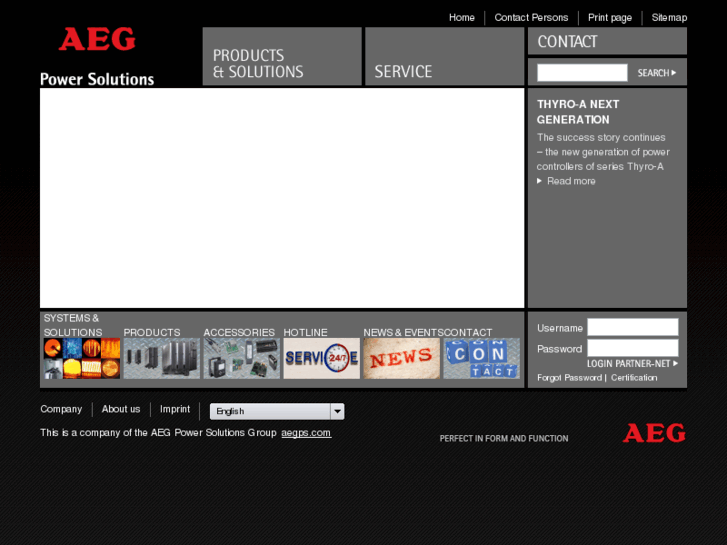Viewport: 727px width, 545px height.
Task: Open the Service 24/7 hotline thumbnail
Action: (322, 358)
